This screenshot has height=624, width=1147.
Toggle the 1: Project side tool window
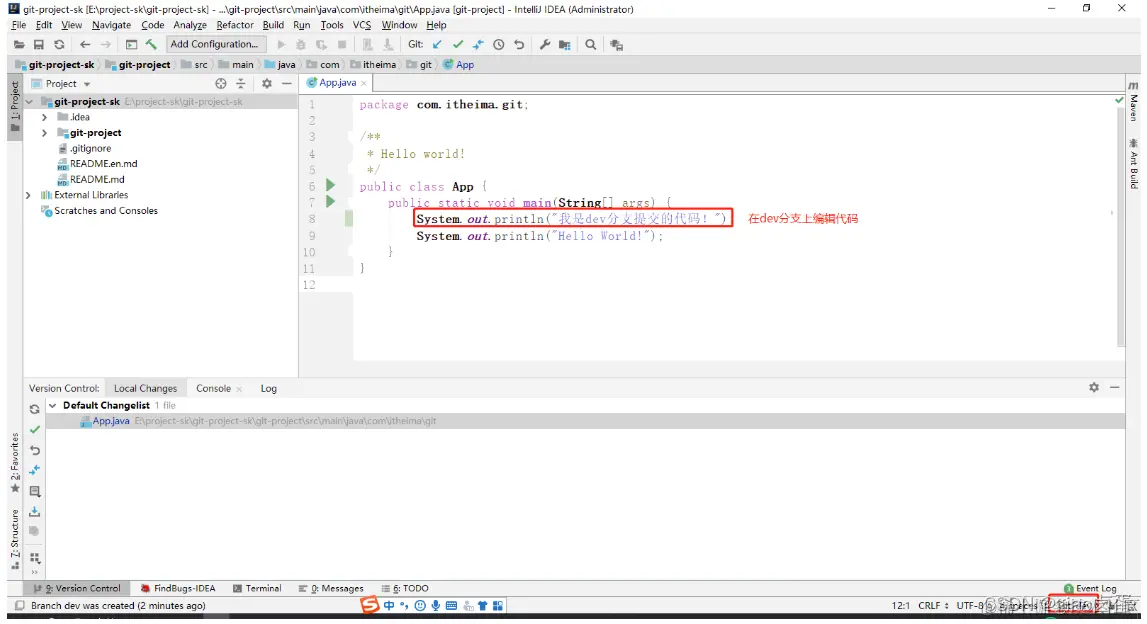[x=15, y=107]
